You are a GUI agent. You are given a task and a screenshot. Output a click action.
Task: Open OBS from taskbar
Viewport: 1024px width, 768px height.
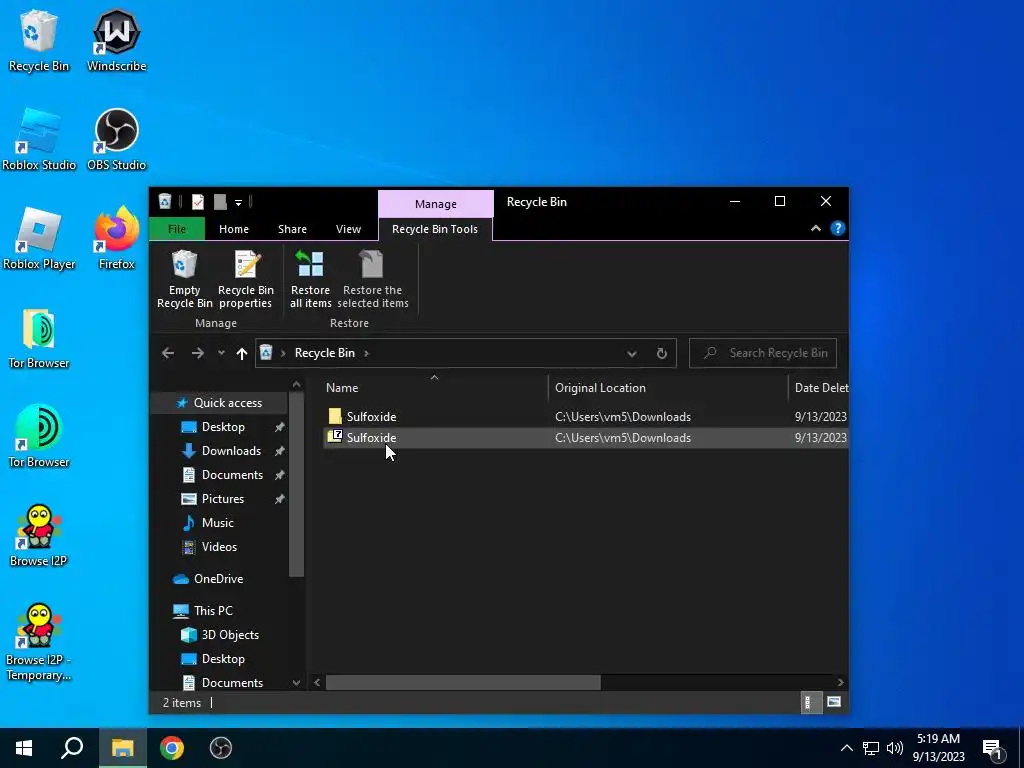point(221,748)
